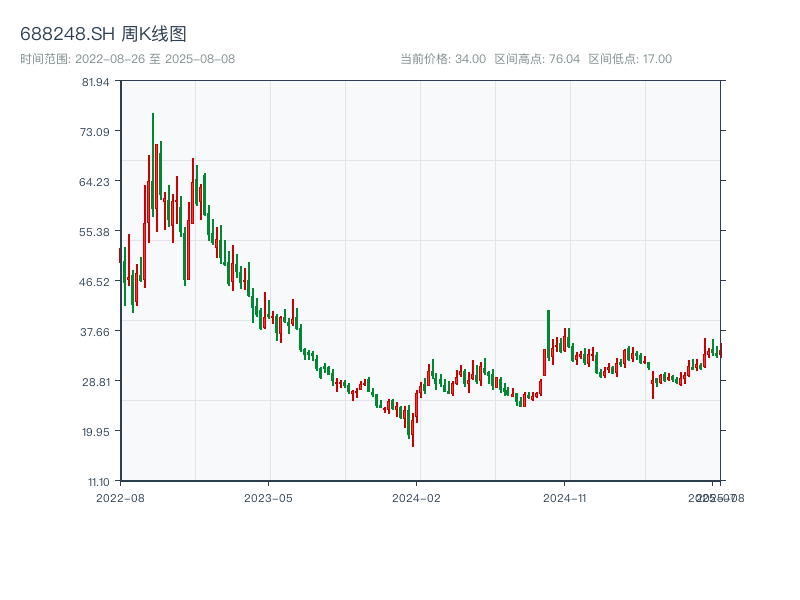Click the current price label 当前价格: 34.00
The width and height of the screenshot is (800, 600).
443,59
